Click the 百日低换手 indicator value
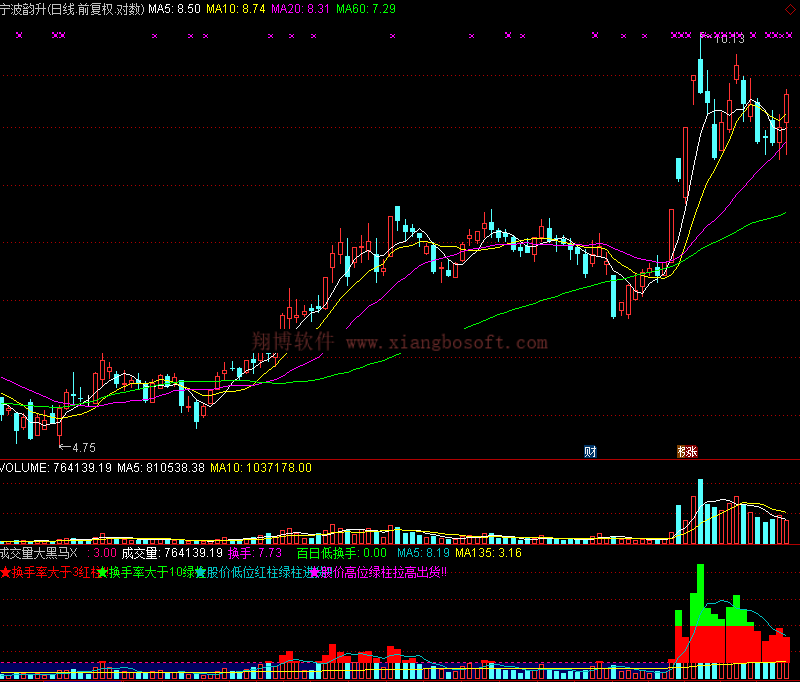The width and height of the screenshot is (800, 682). click(341, 552)
